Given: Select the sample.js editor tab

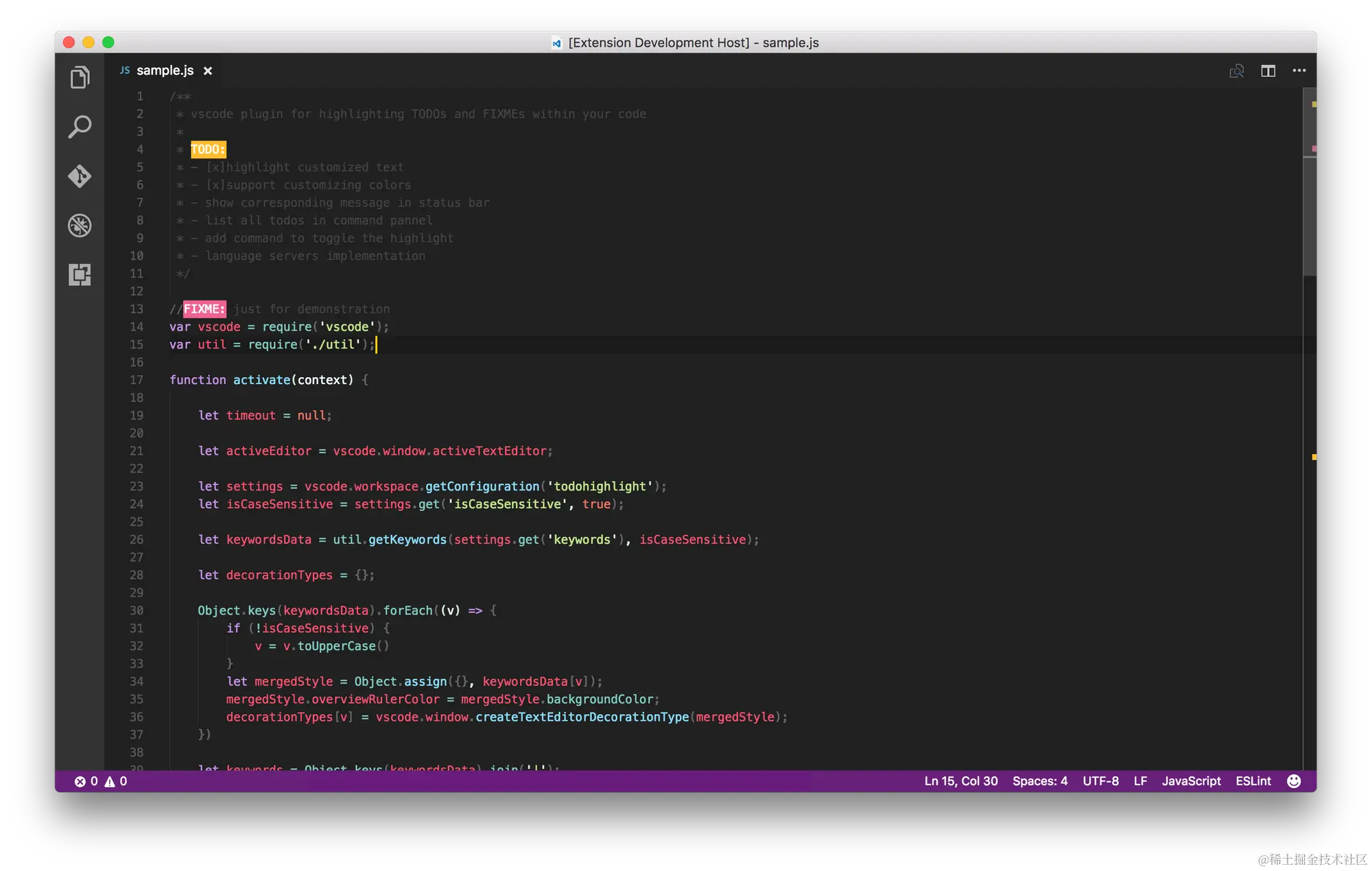Looking at the screenshot, I should (165, 71).
